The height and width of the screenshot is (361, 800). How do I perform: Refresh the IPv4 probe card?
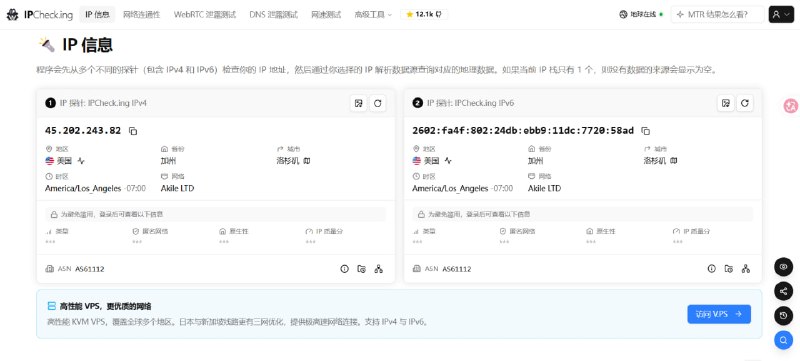tap(378, 103)
